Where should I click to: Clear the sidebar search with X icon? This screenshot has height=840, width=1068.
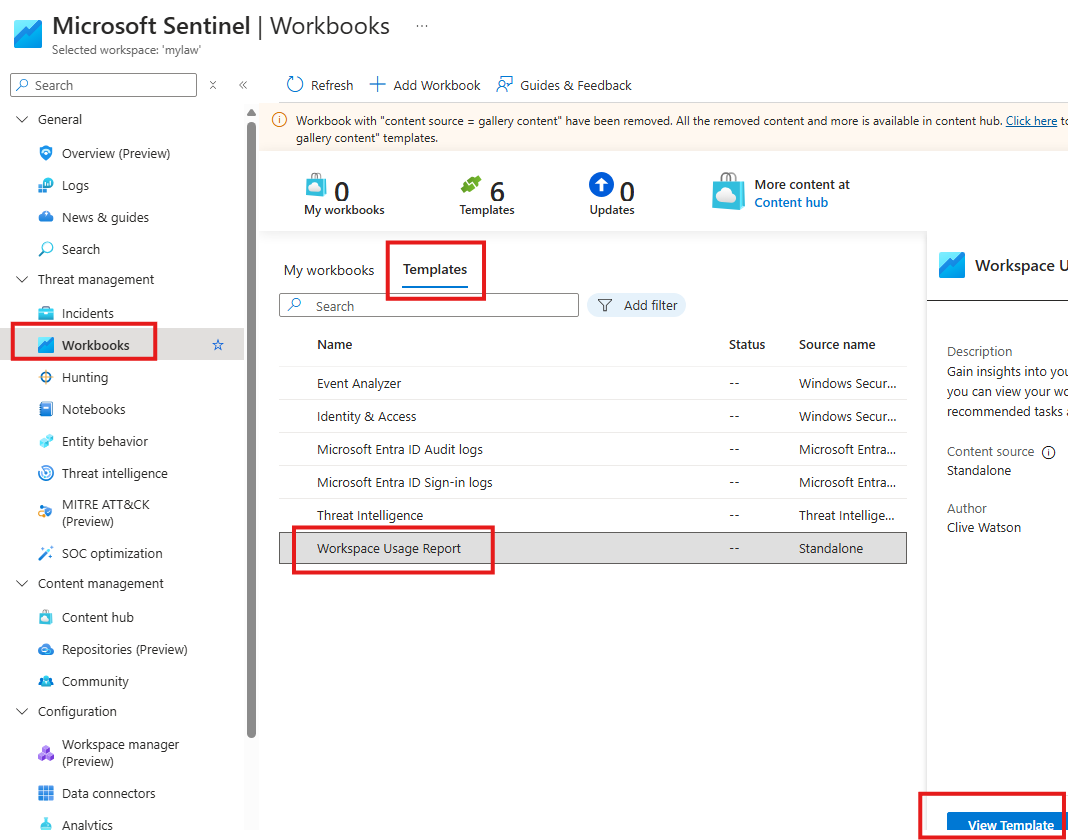point(213,85)
